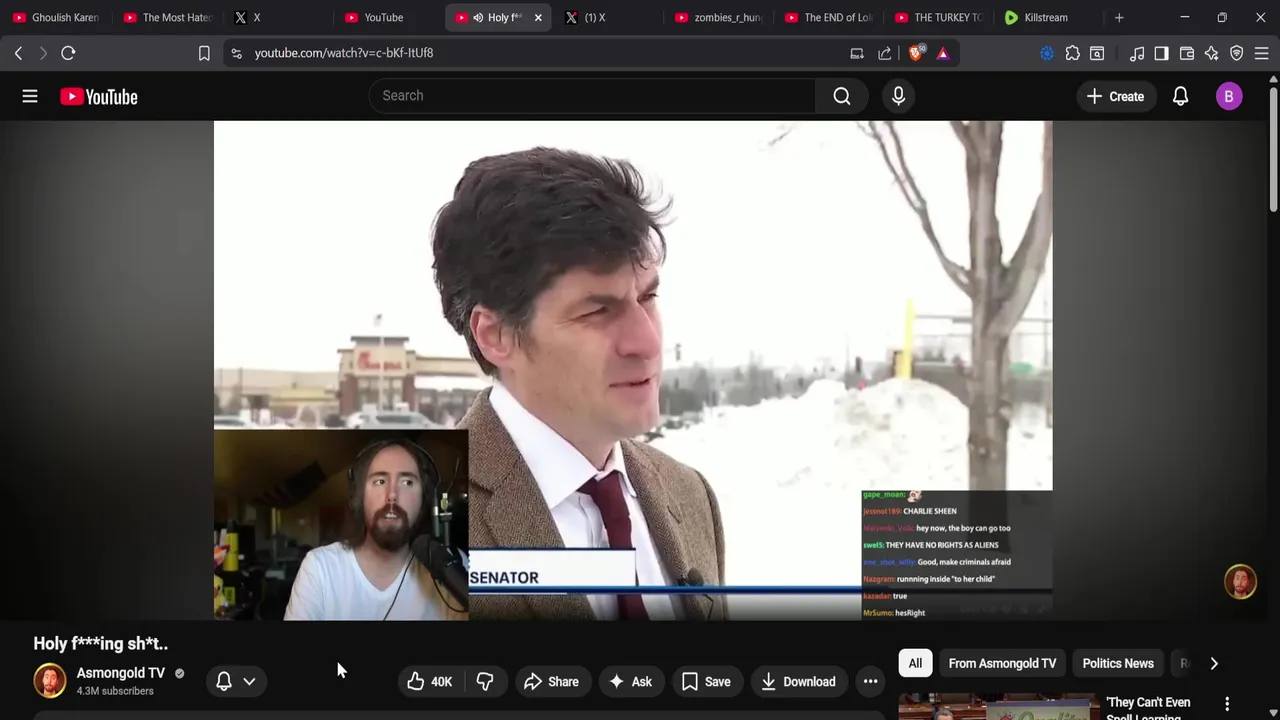Reload the current page
Viewport: 1280px width, 720px height.
coord(68,53)
